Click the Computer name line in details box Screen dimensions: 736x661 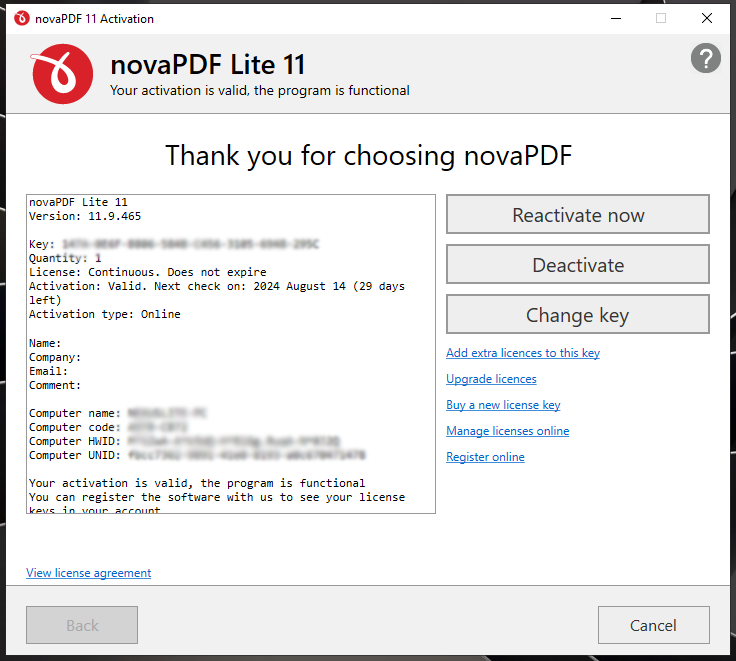pos(110,413)
